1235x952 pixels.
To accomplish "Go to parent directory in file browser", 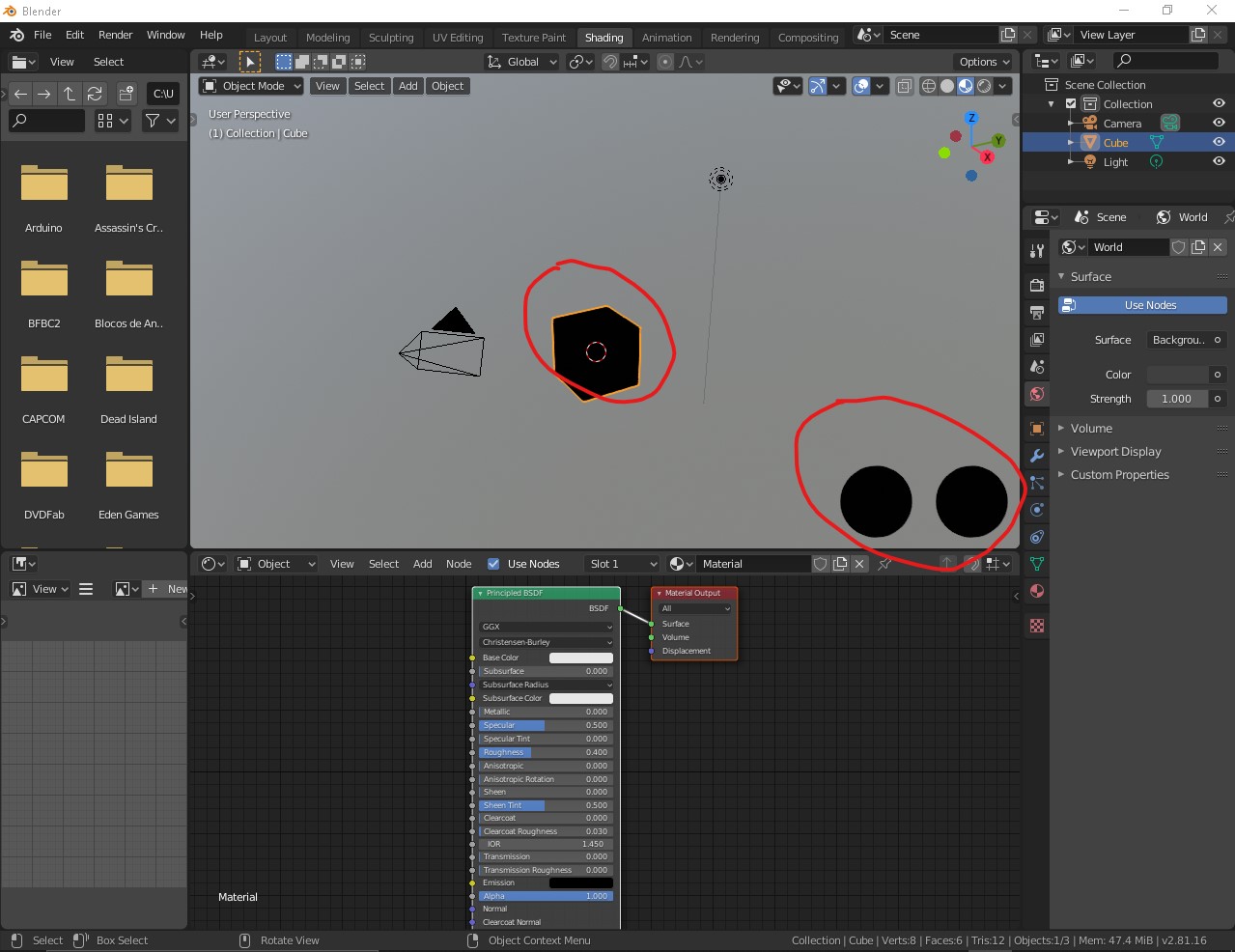I will (70, 94).
